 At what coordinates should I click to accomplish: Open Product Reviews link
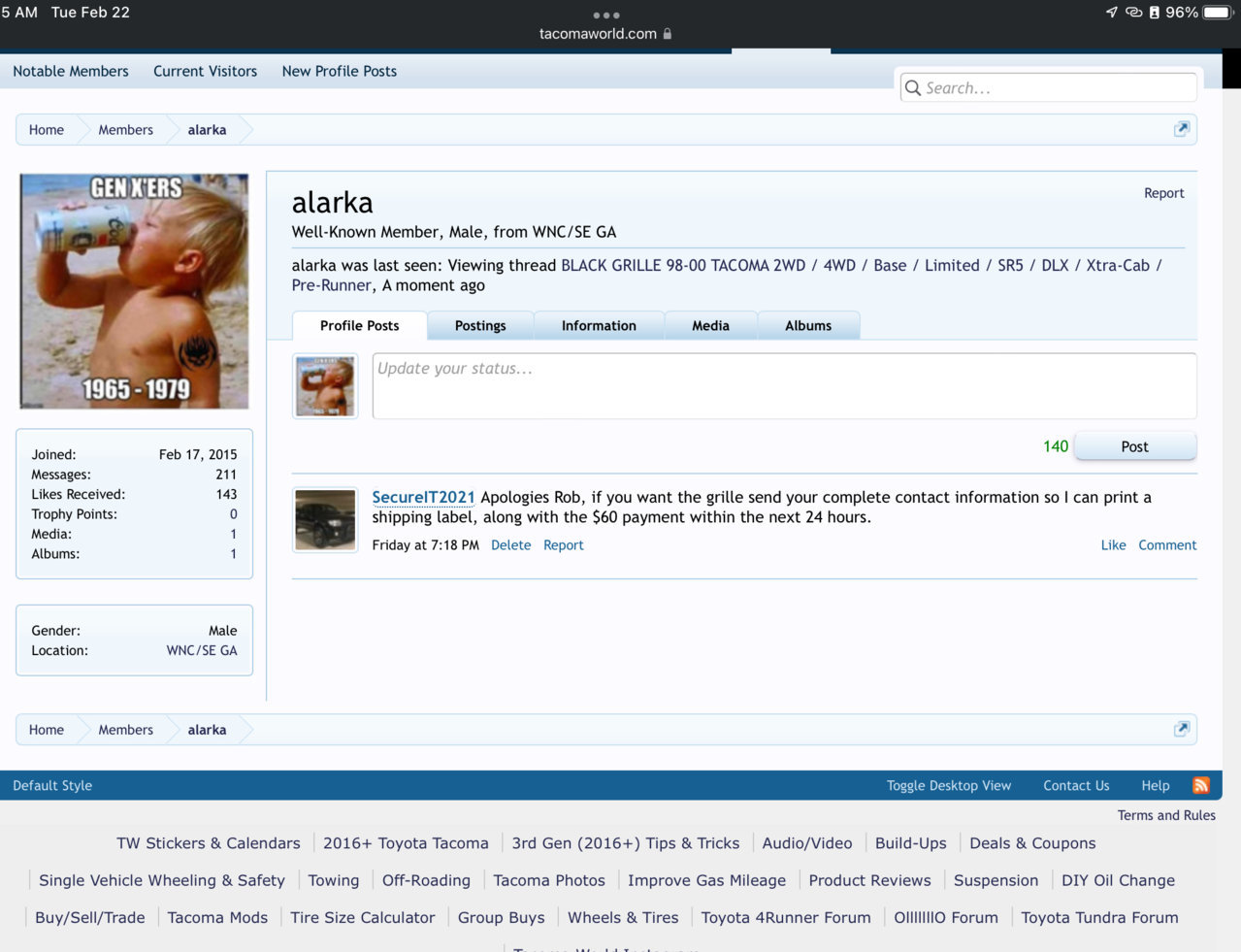coord(869,880)
